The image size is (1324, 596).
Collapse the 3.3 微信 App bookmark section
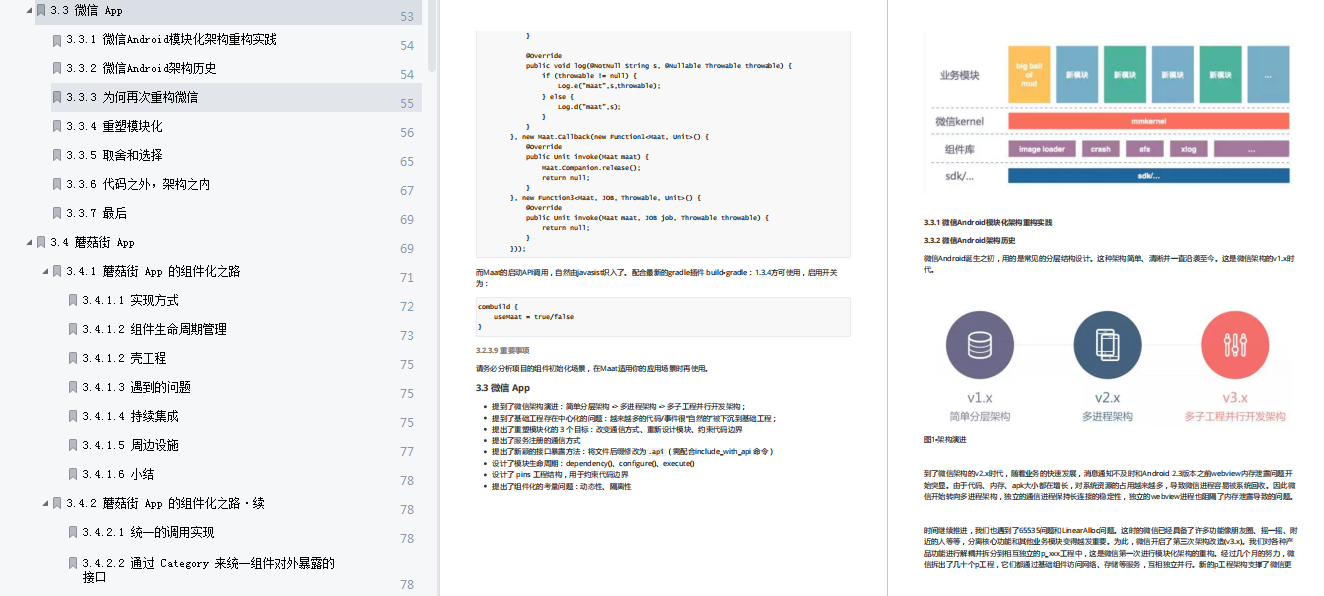point(28,10)
